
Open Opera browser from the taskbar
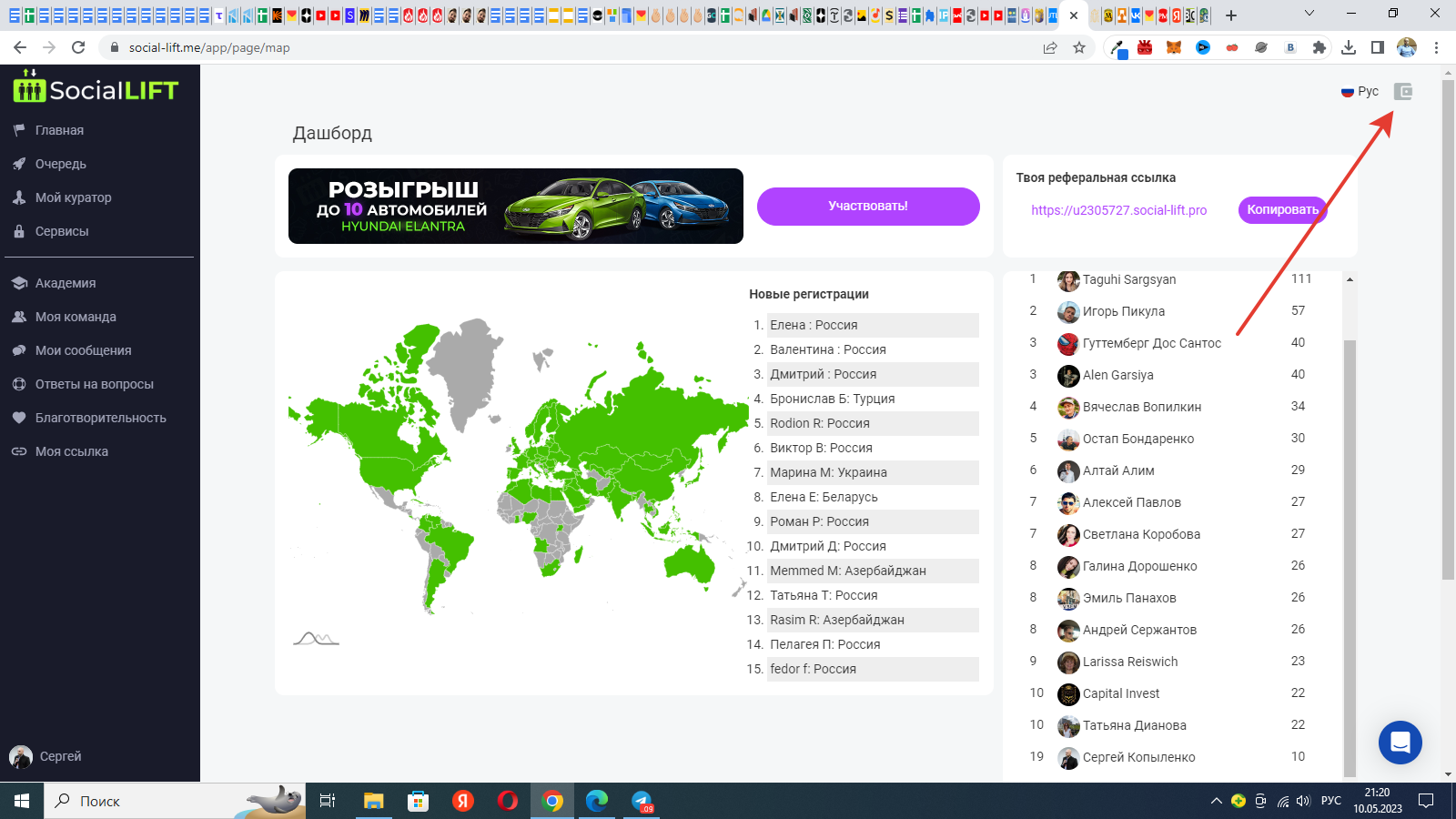coord(508,801)
